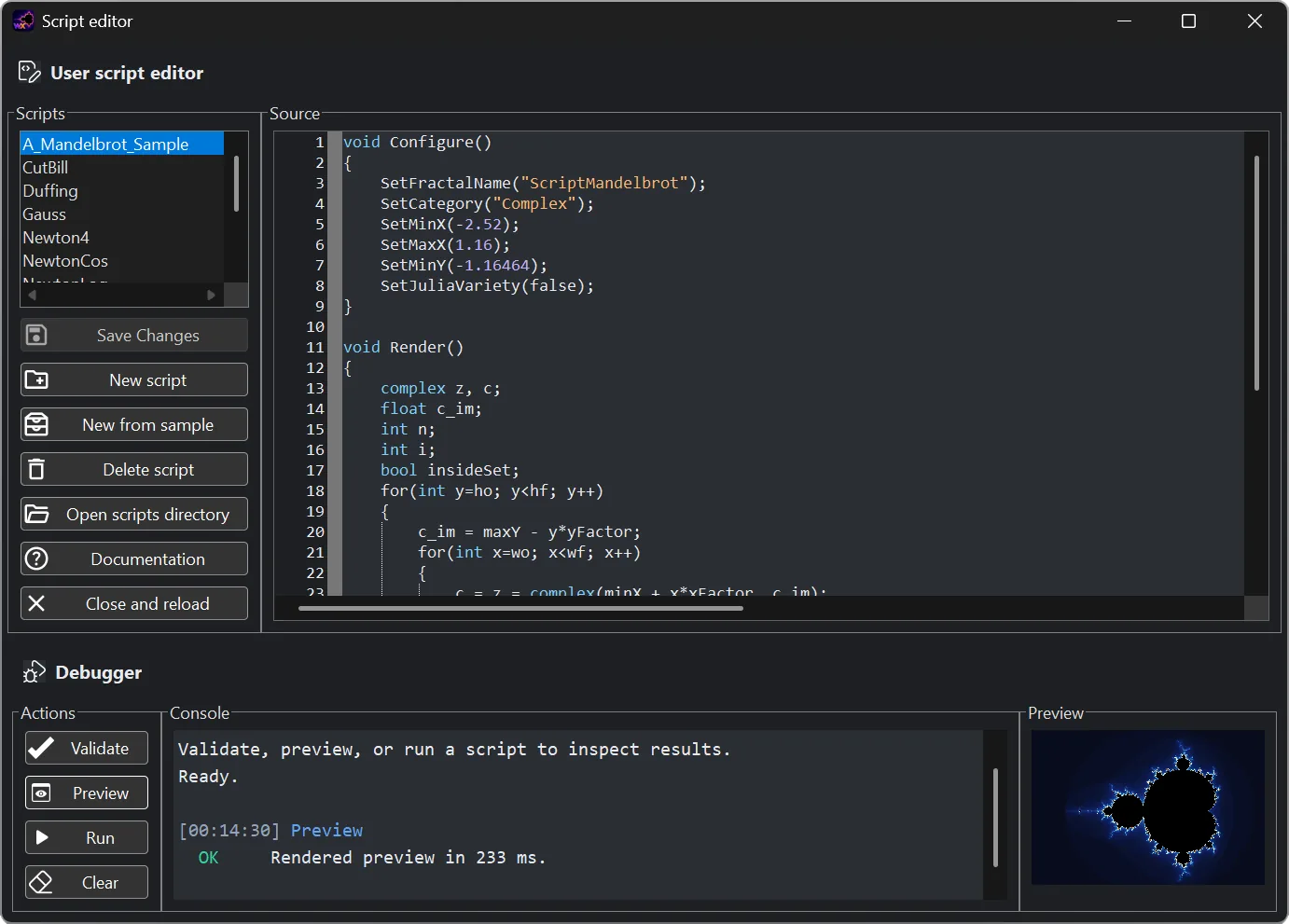The width and height of the screenshot is (1289, 924).
Task: Click scripts list left scroll arrow
Action: point(32,295)
